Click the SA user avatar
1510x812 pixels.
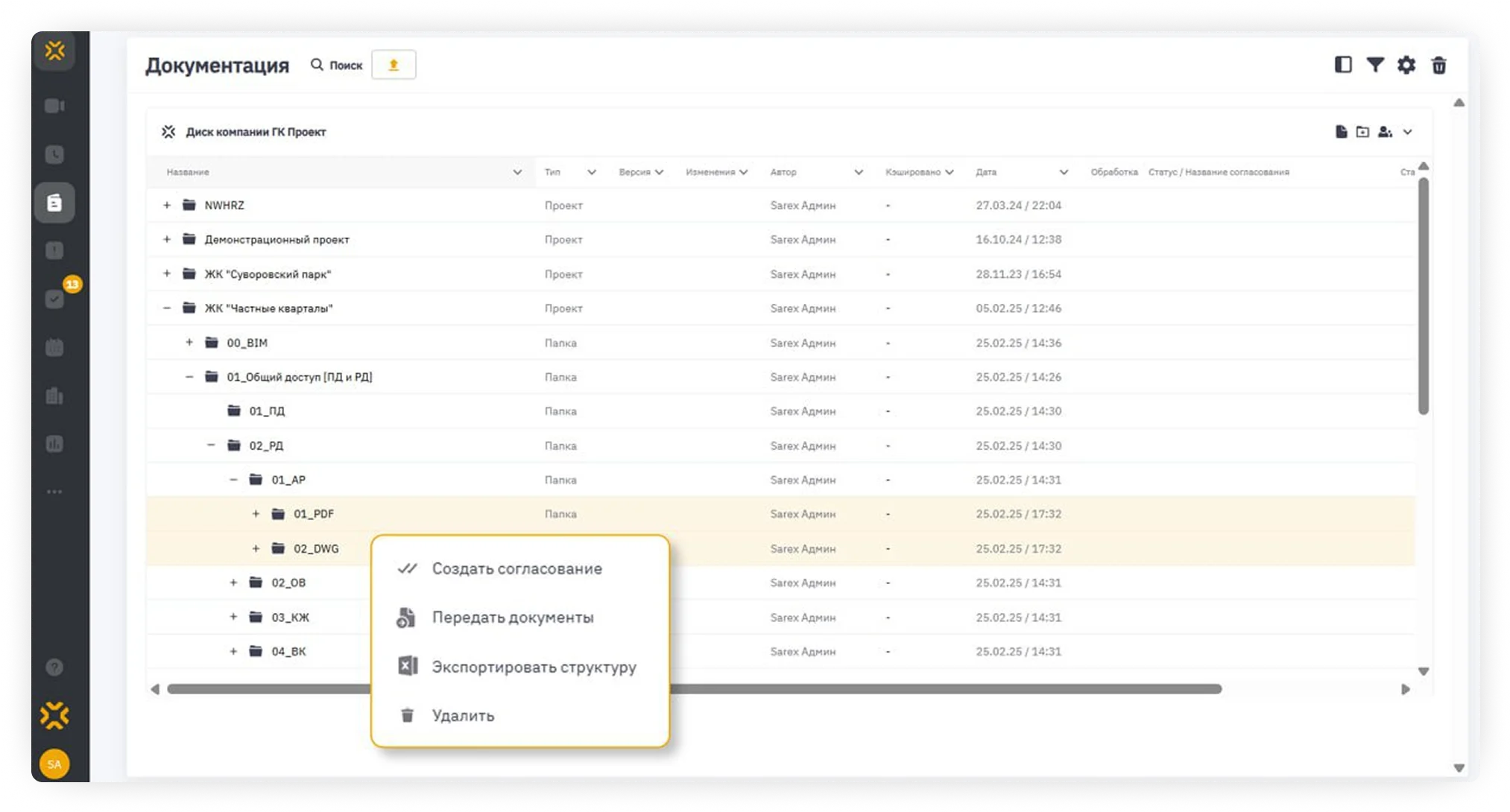(54, 764)
